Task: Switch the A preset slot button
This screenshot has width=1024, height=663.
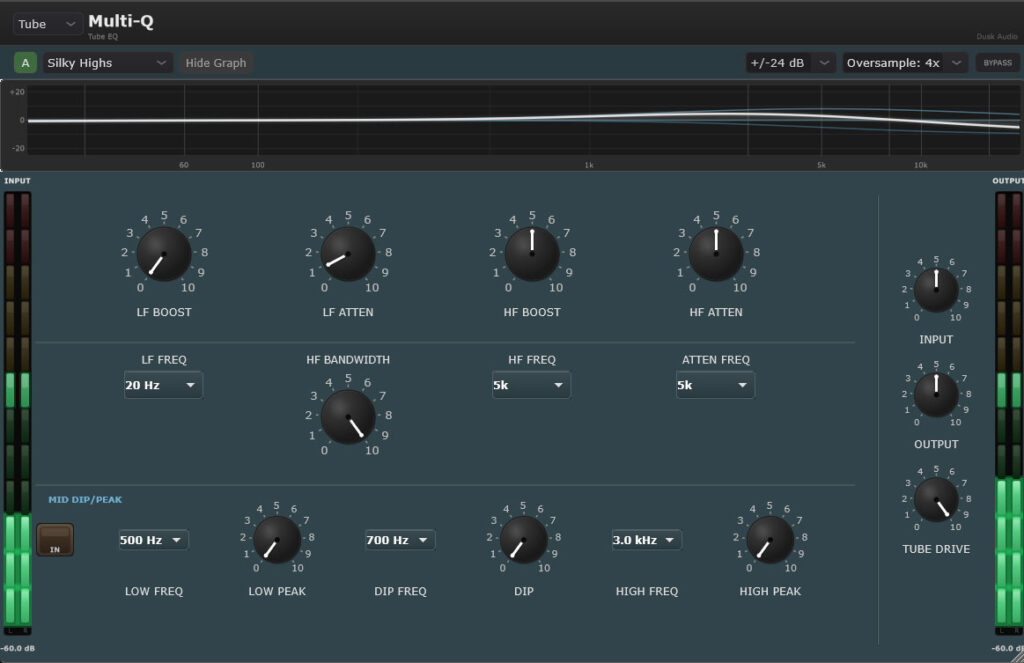Action: pos(25,63)
